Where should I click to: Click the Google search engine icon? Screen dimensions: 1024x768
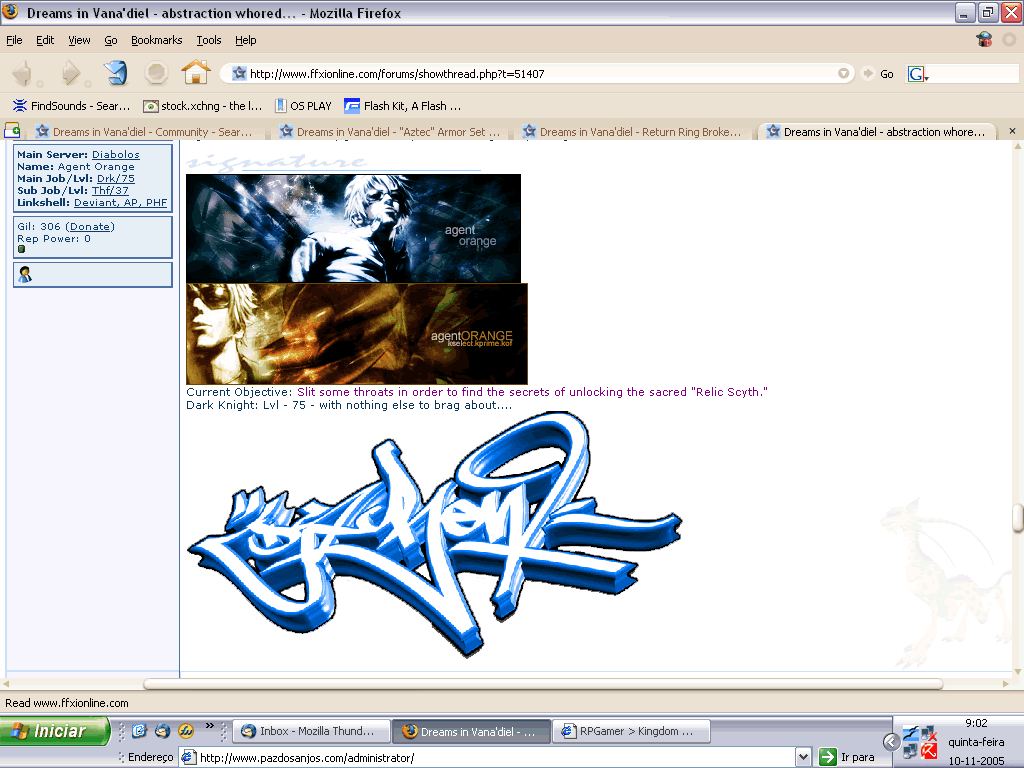pyautogui.click(x=916, y=74)
